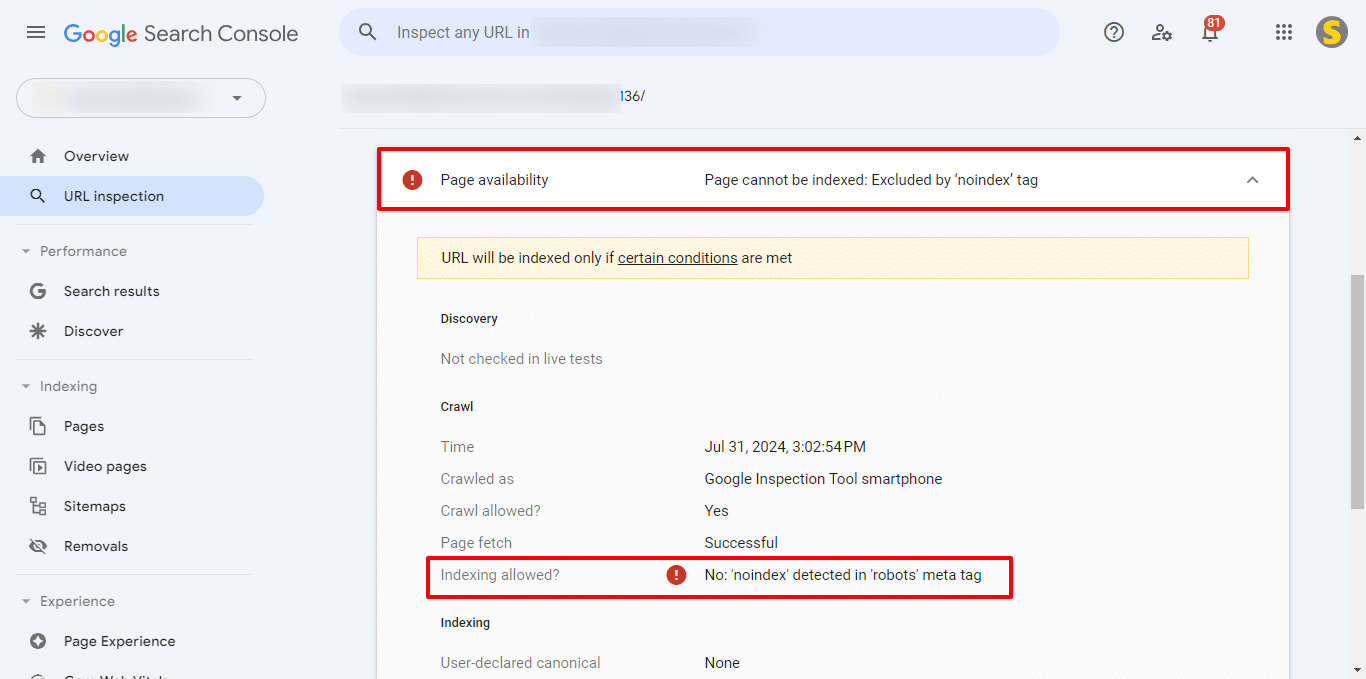Open users and permissions settings icon

(x=1162, y=32)
